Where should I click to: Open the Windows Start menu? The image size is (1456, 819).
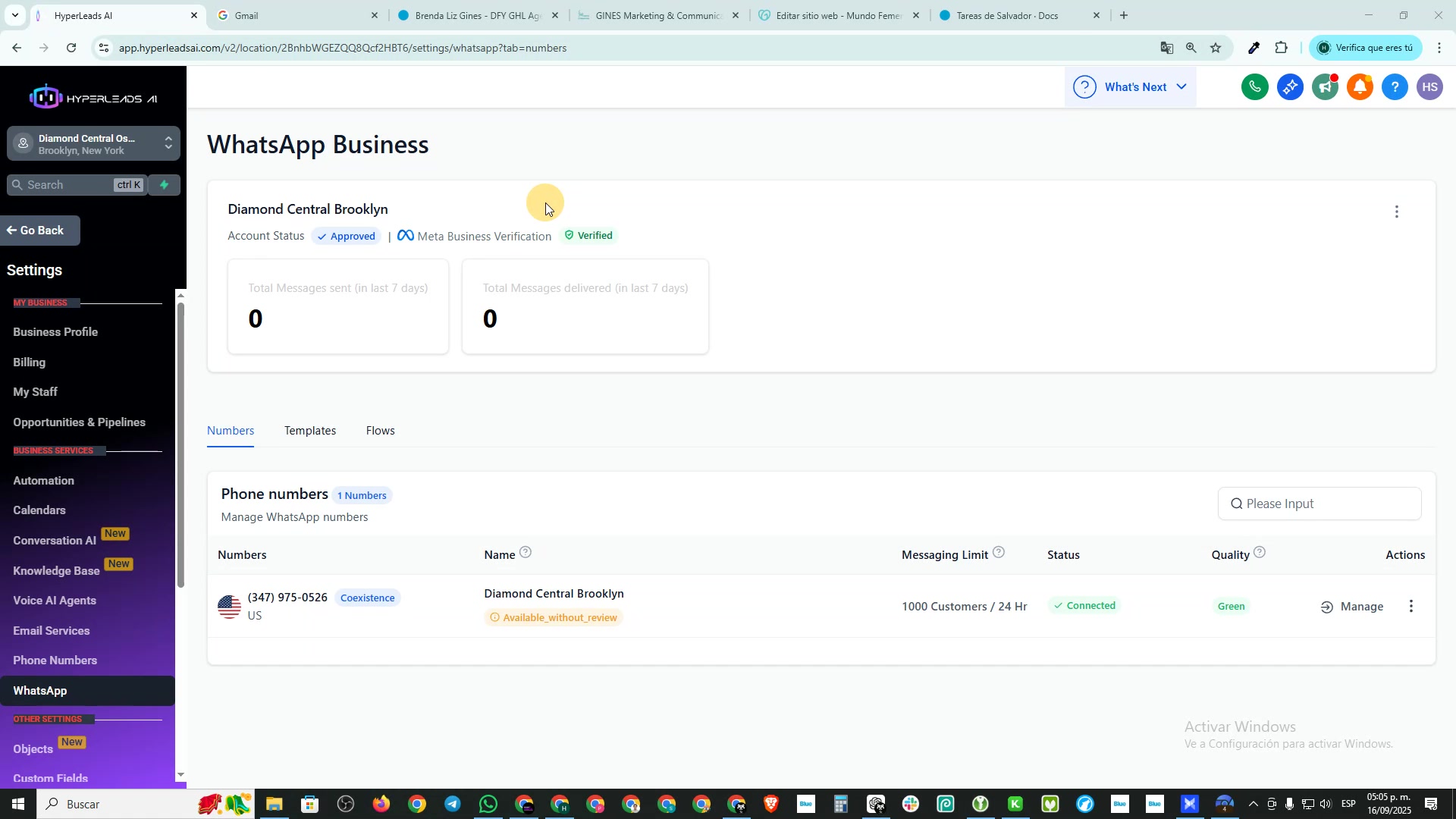point(17,804)
